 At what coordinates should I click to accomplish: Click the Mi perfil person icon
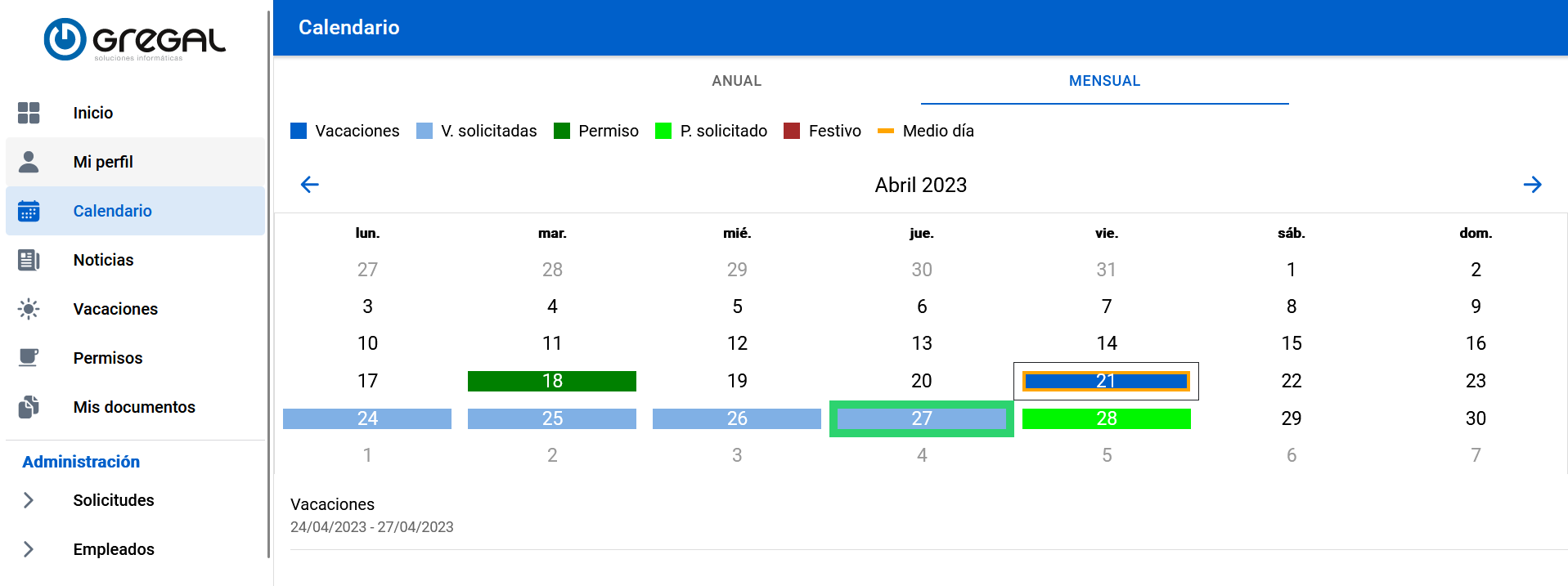29,162
